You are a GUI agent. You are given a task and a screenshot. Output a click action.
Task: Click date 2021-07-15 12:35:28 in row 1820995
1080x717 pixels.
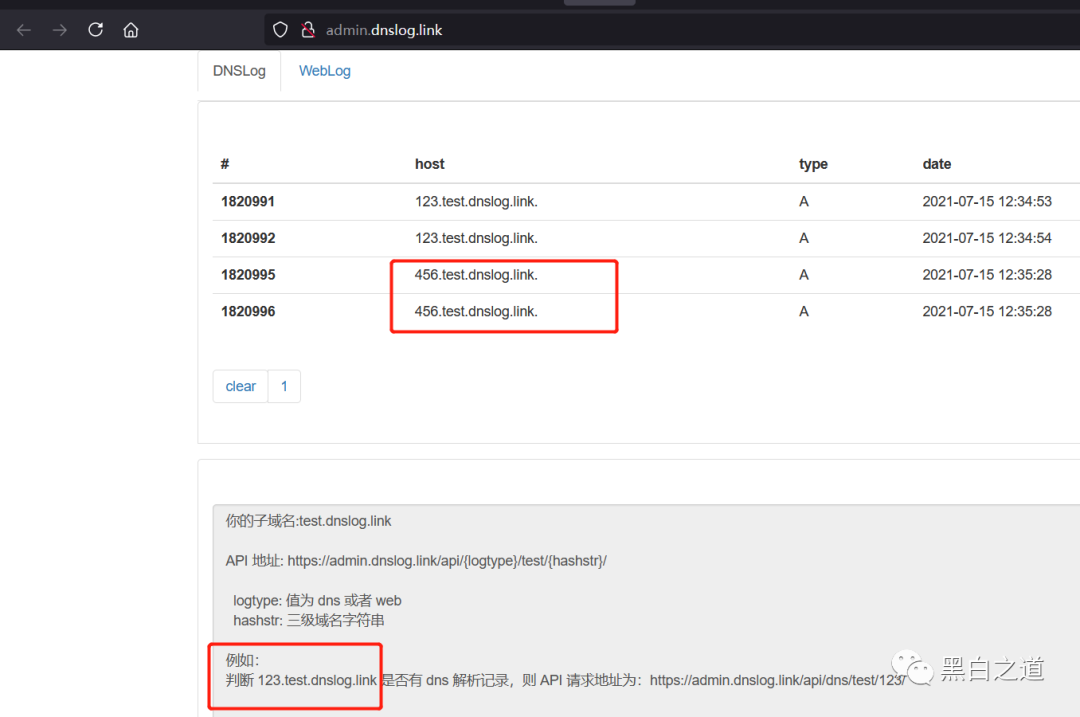[987, 275]
